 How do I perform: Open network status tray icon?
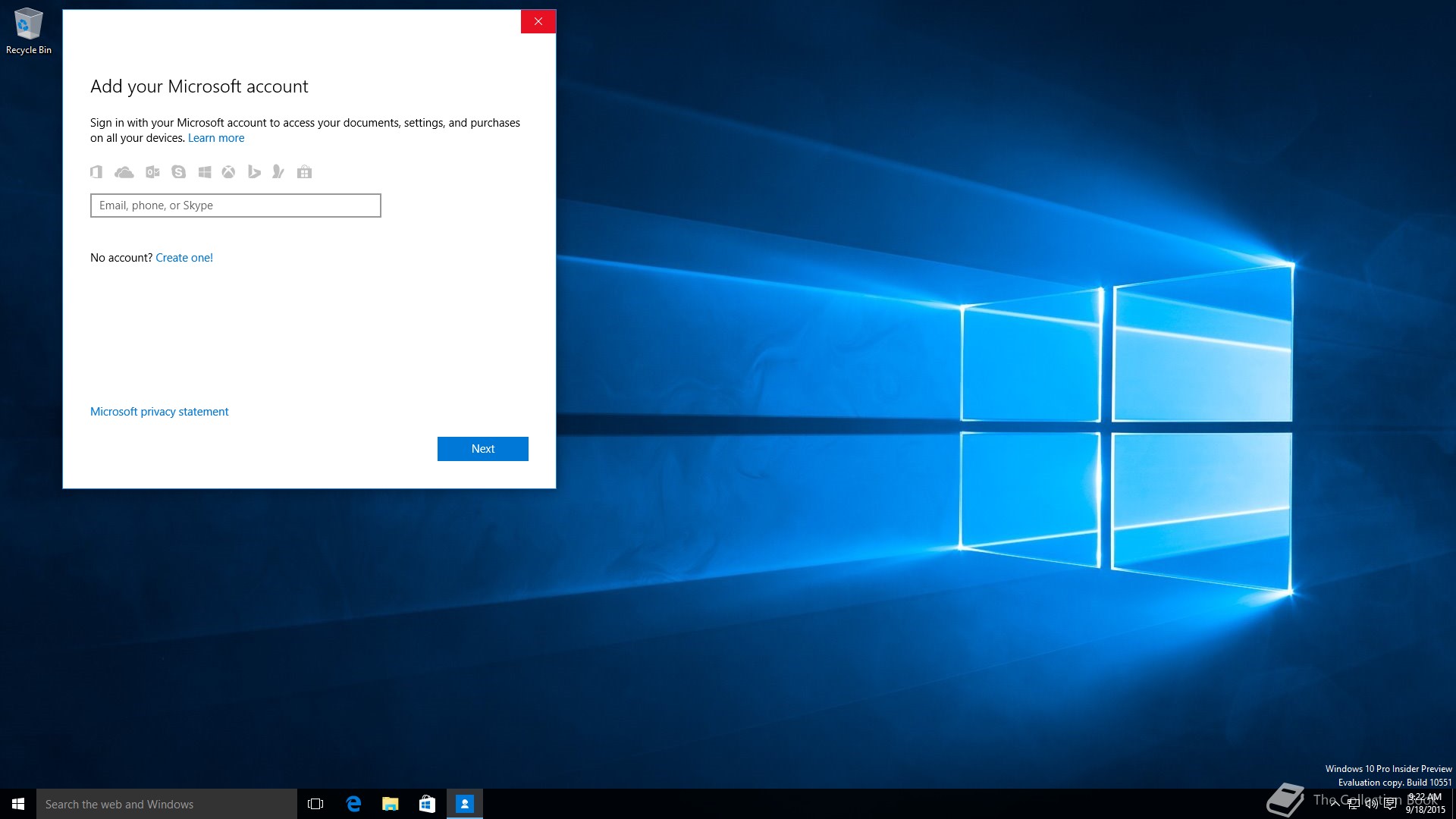click(1354, 804)
